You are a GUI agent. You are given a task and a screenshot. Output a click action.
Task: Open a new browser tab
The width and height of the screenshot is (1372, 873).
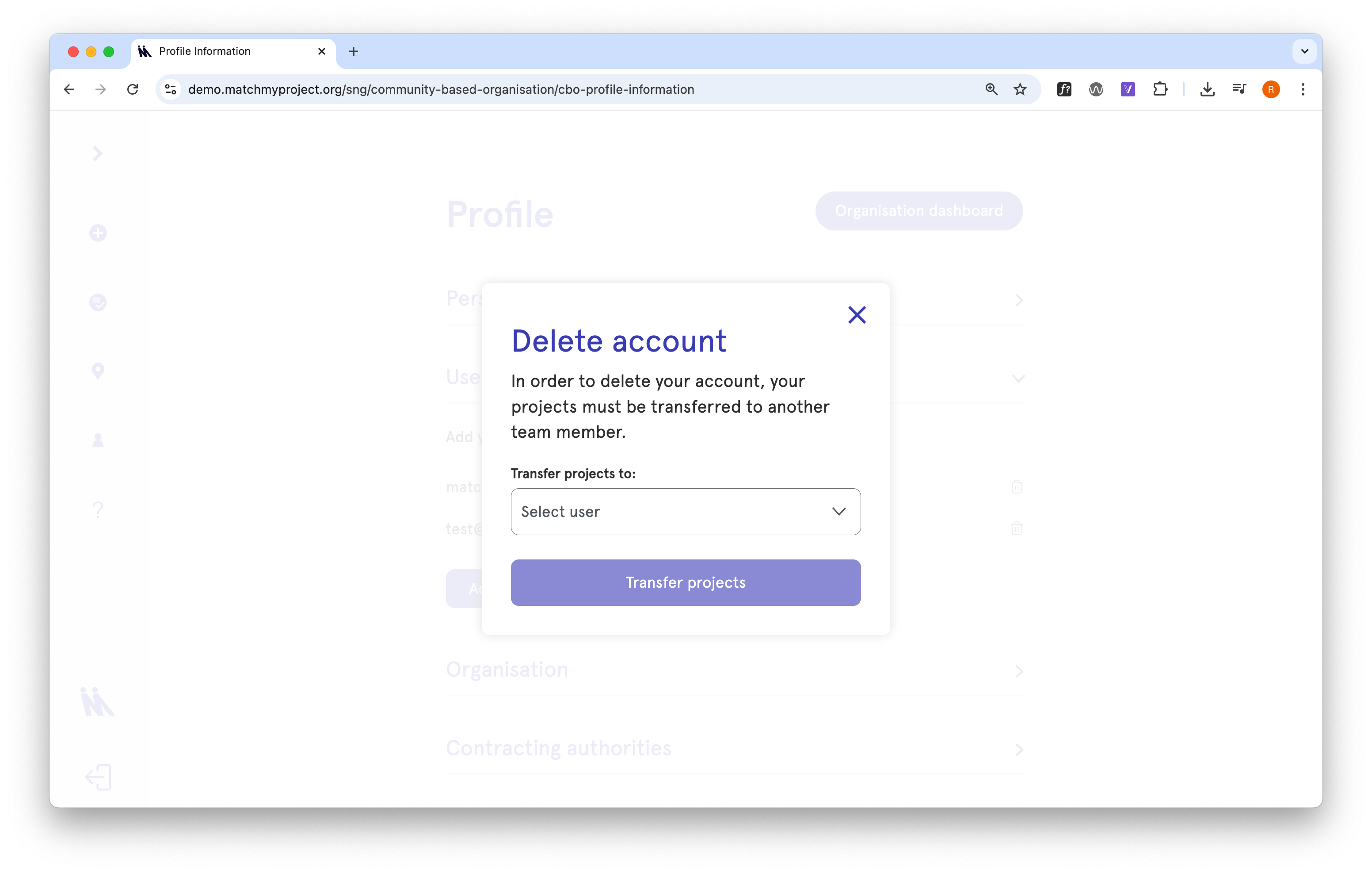(x=353, y=51)
